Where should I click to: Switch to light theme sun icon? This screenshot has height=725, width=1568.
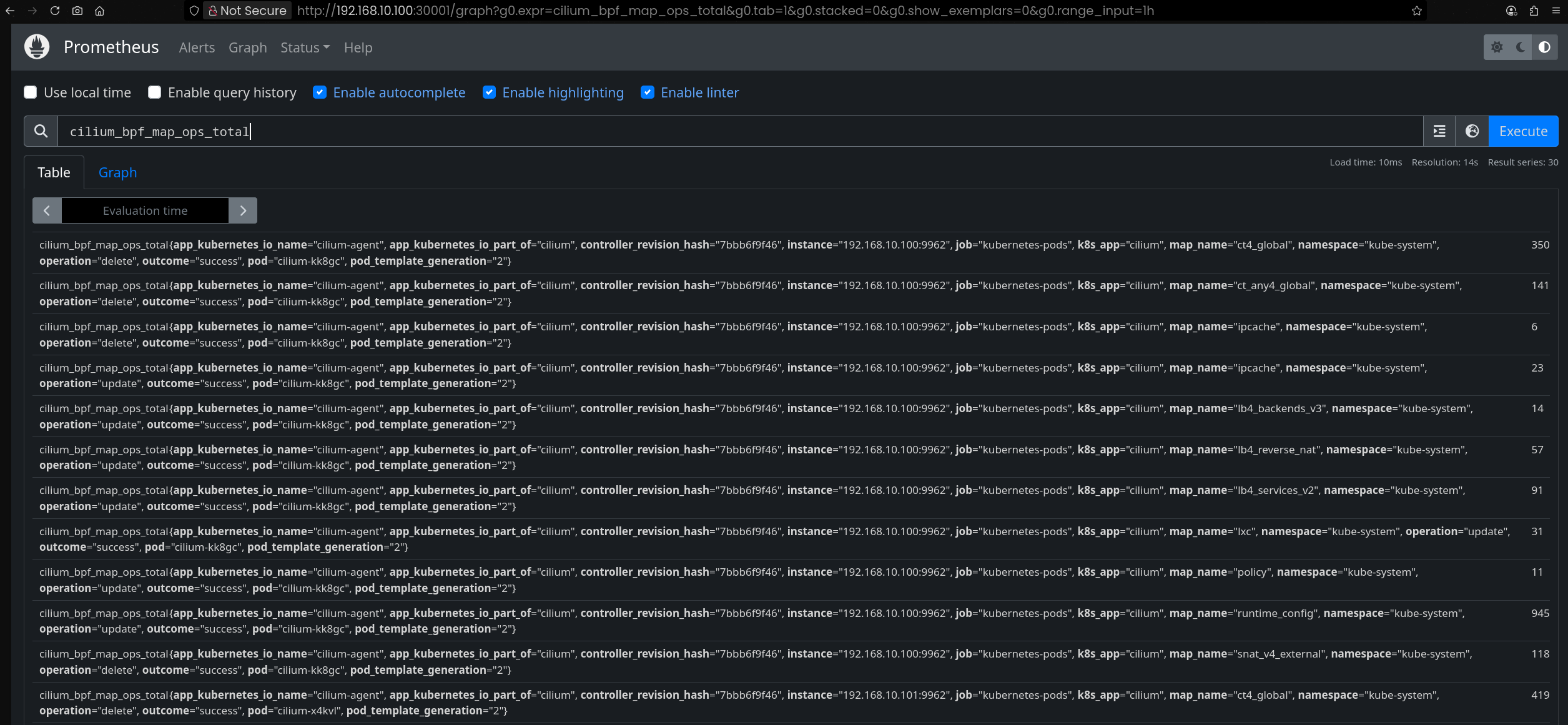1497,47
